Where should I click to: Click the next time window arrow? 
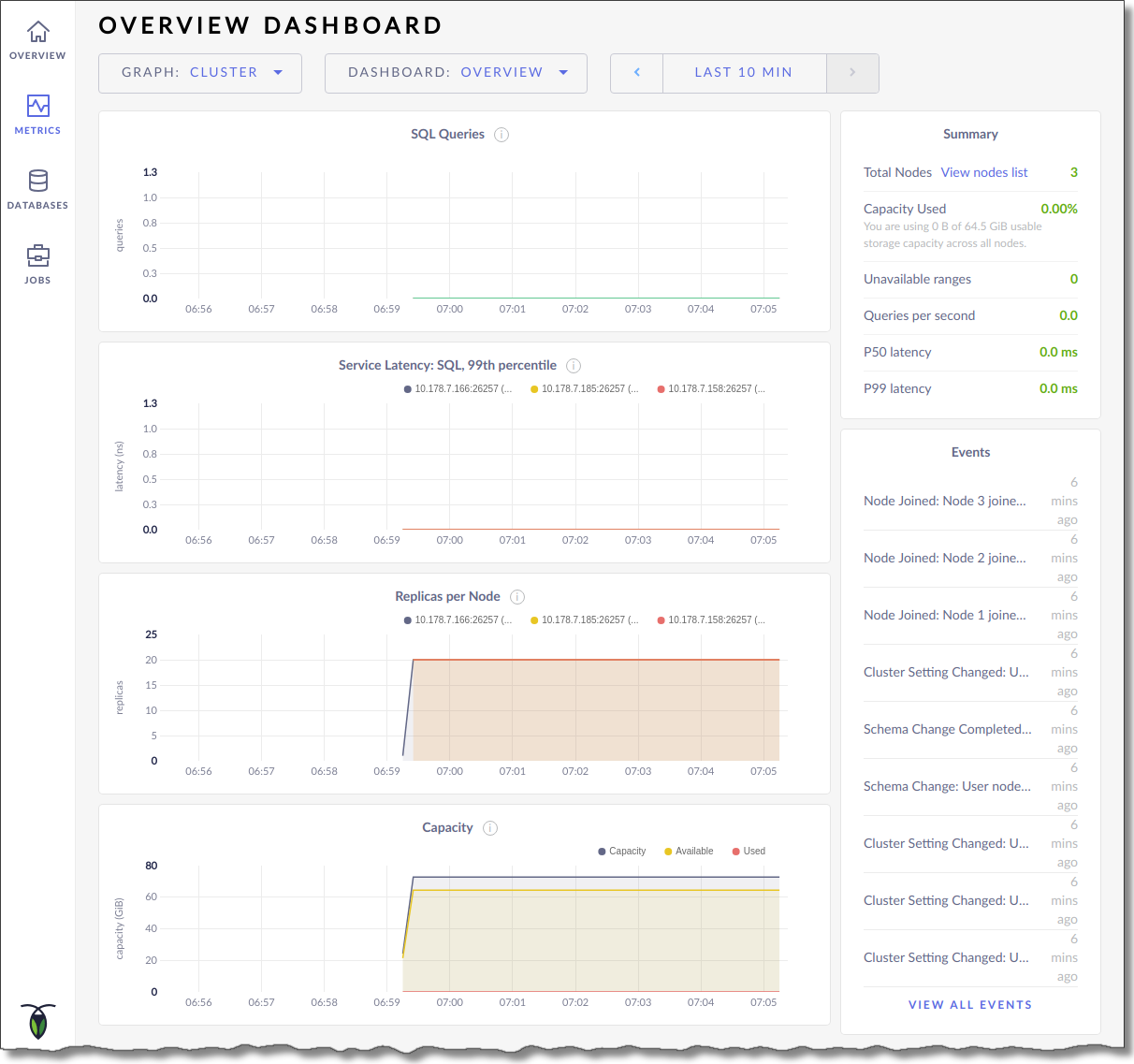coord(852,73)
